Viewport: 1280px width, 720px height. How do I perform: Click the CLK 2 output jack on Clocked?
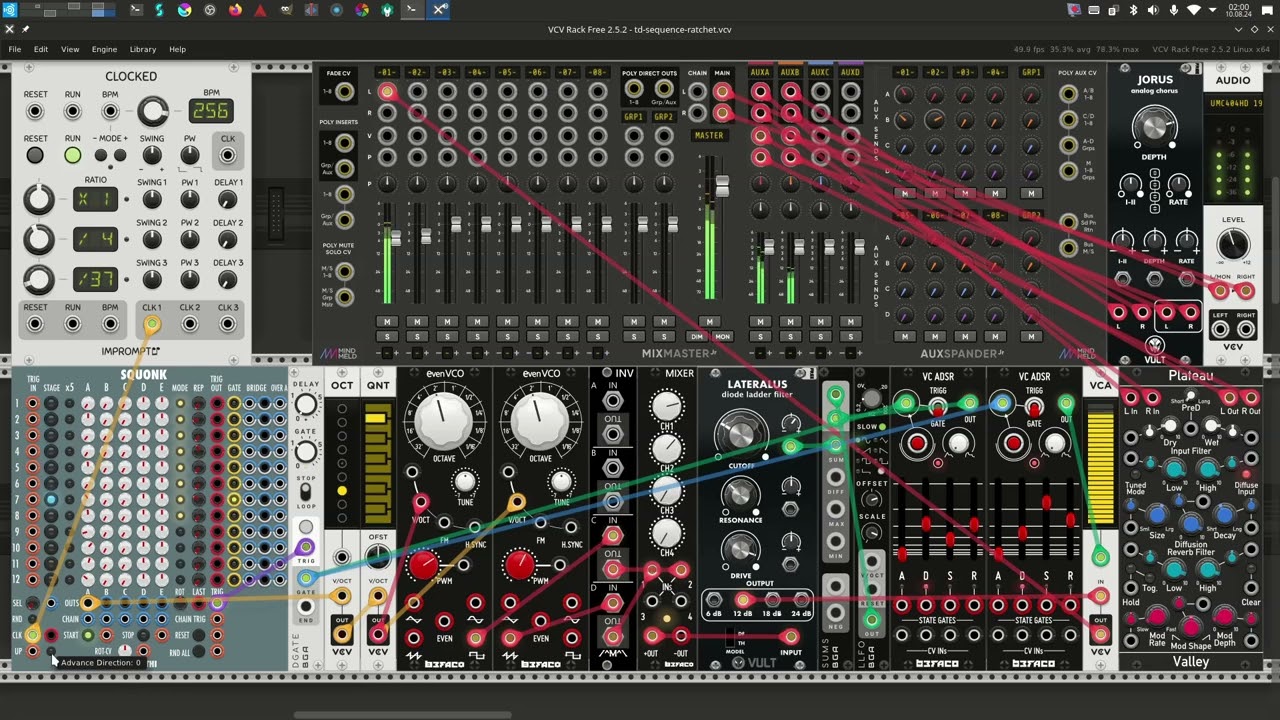pyautogui.click(x=190, y=324)
